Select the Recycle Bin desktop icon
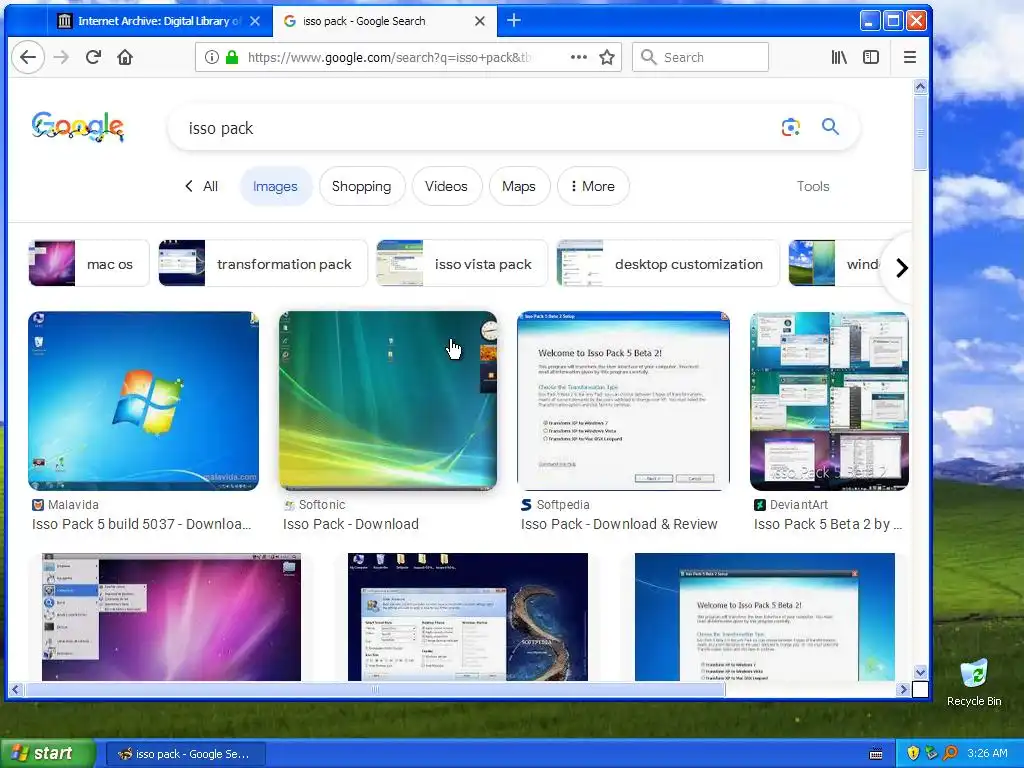The image size is (1024, 768). click(974, 683)
